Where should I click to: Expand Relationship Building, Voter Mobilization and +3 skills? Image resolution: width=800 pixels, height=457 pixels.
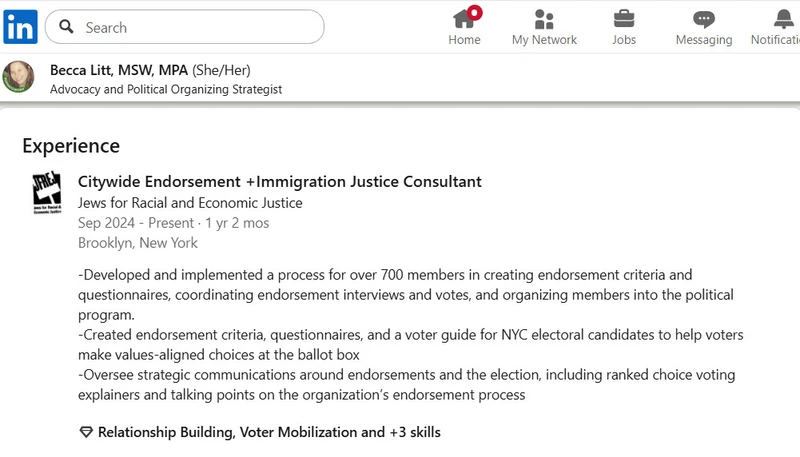coord(269,432)
